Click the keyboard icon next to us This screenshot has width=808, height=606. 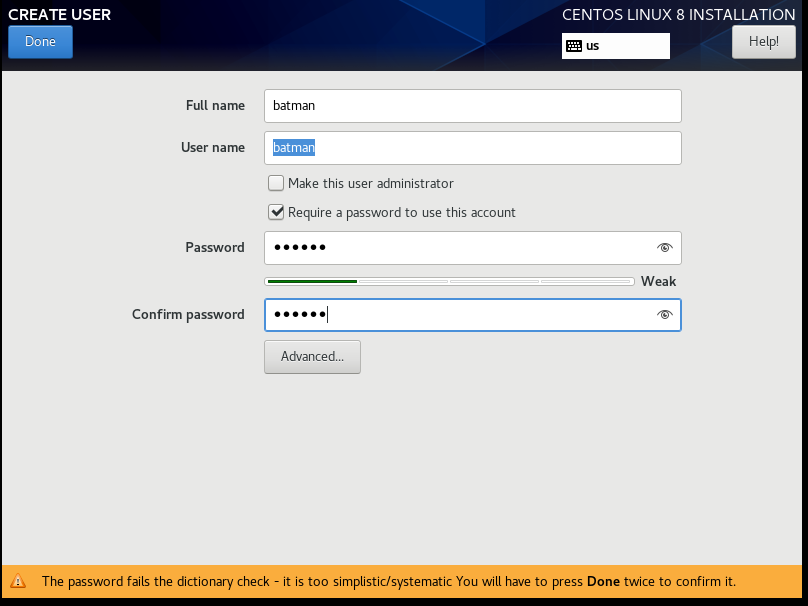point(574,46)
